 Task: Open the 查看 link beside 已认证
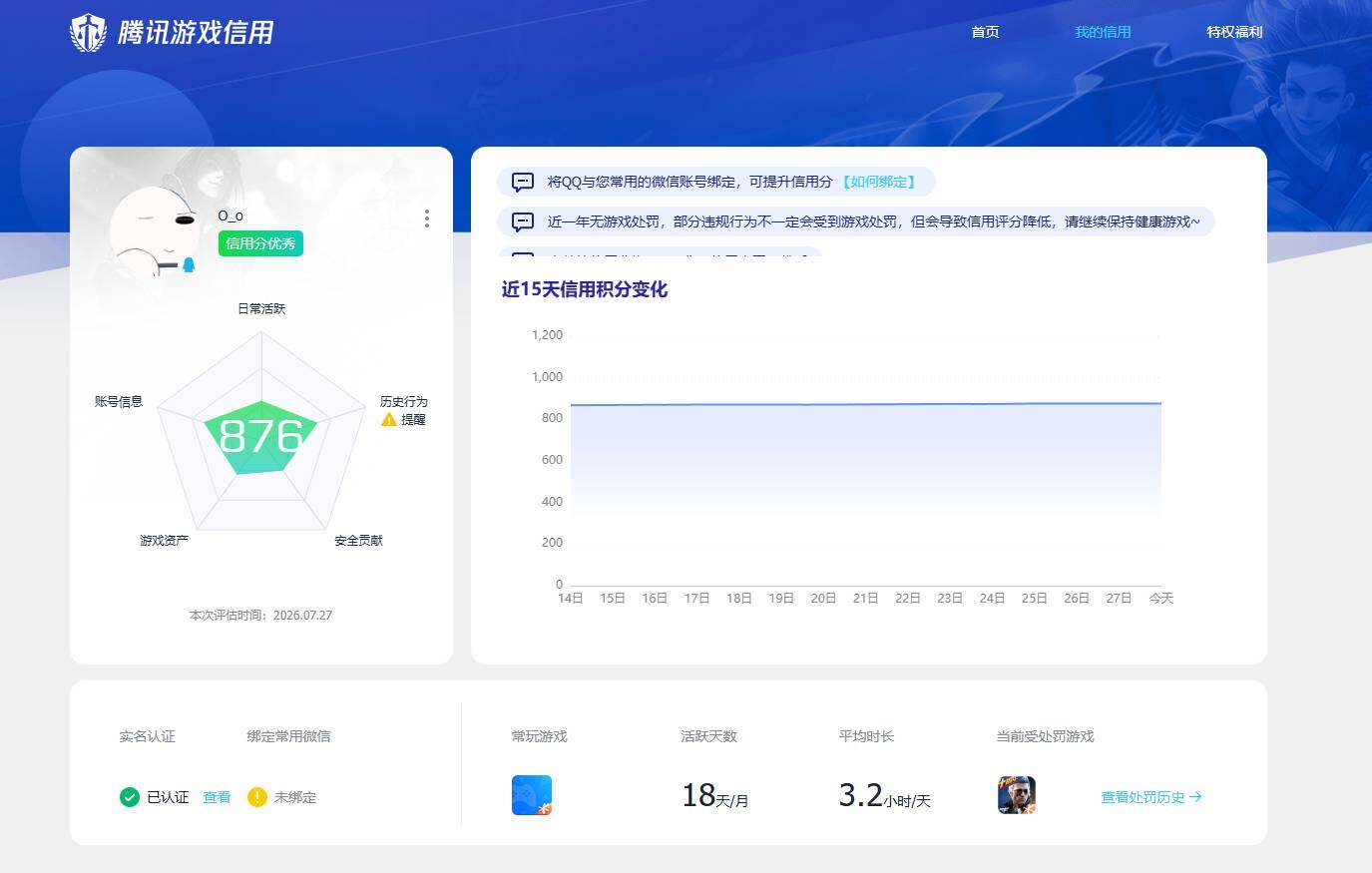click(x=217, y=797)
